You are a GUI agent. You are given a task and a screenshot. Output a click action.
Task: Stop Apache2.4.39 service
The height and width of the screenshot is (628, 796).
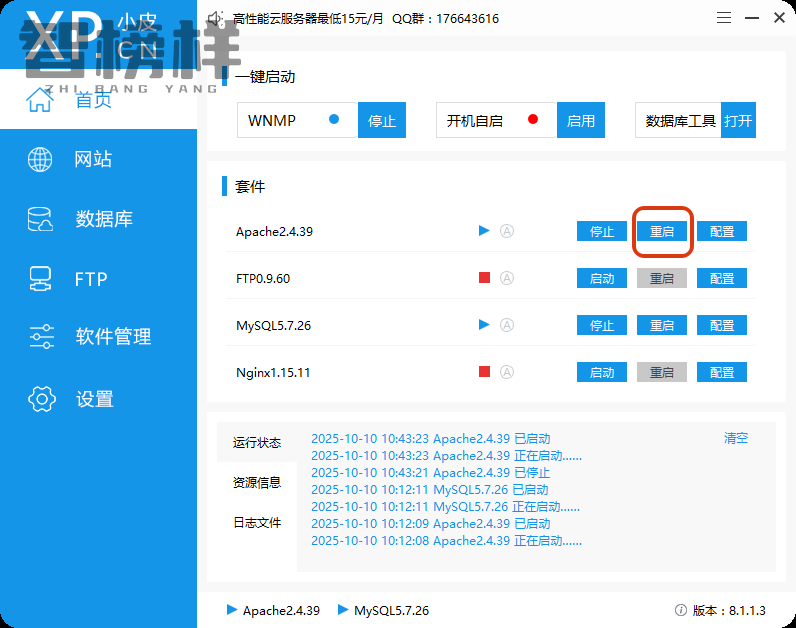[x=602, y=232]
